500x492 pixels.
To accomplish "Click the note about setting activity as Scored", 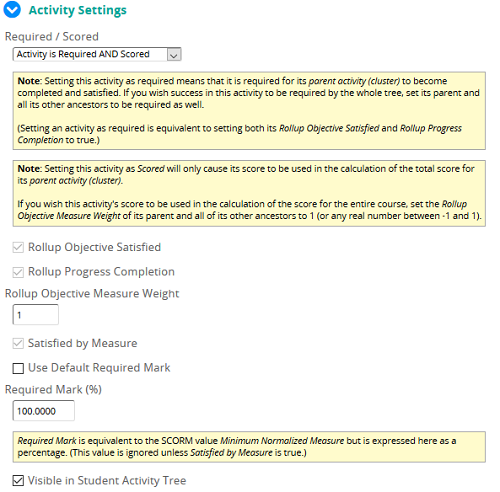I will (249, 193).
